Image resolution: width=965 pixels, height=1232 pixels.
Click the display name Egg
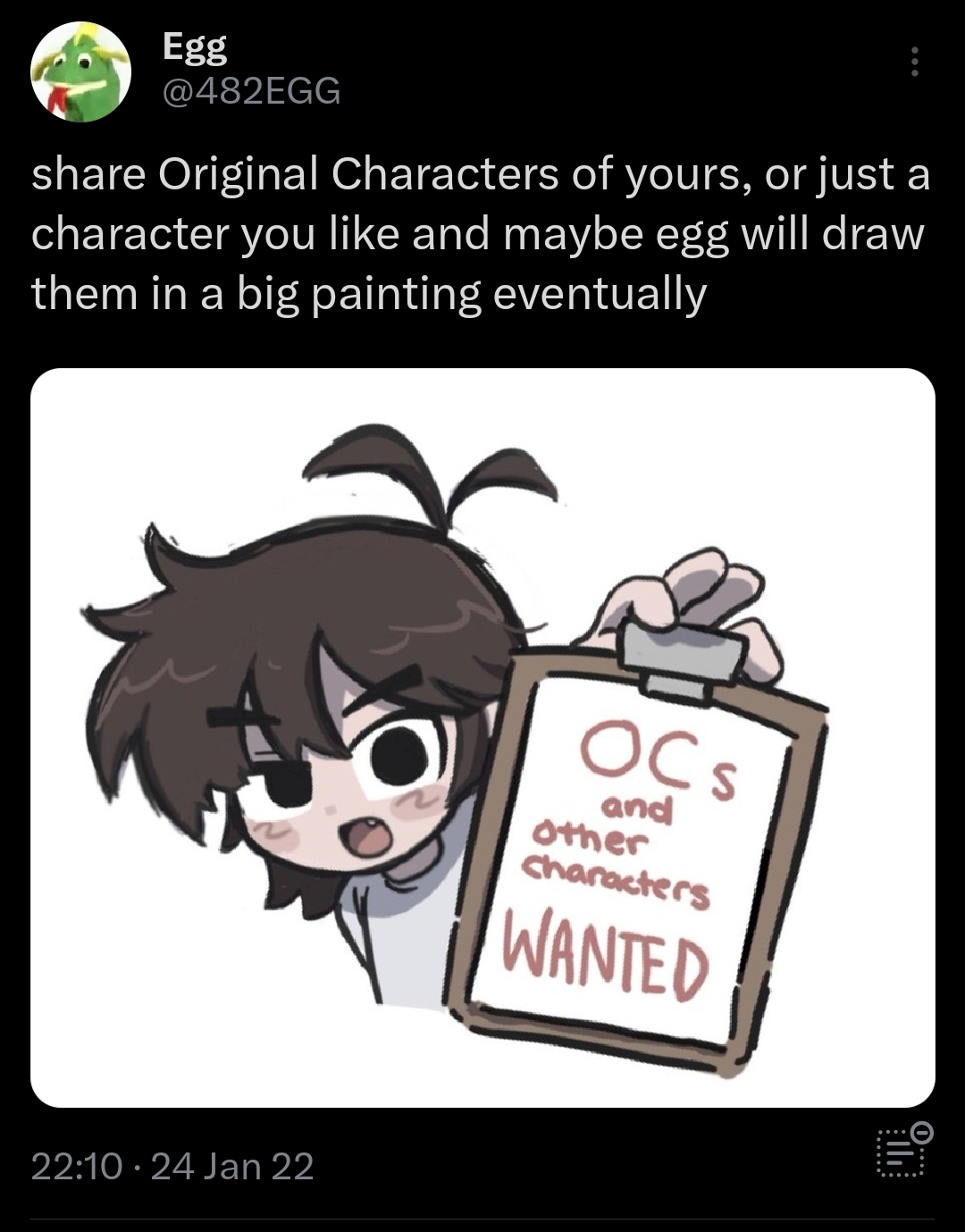click(194, 48)
